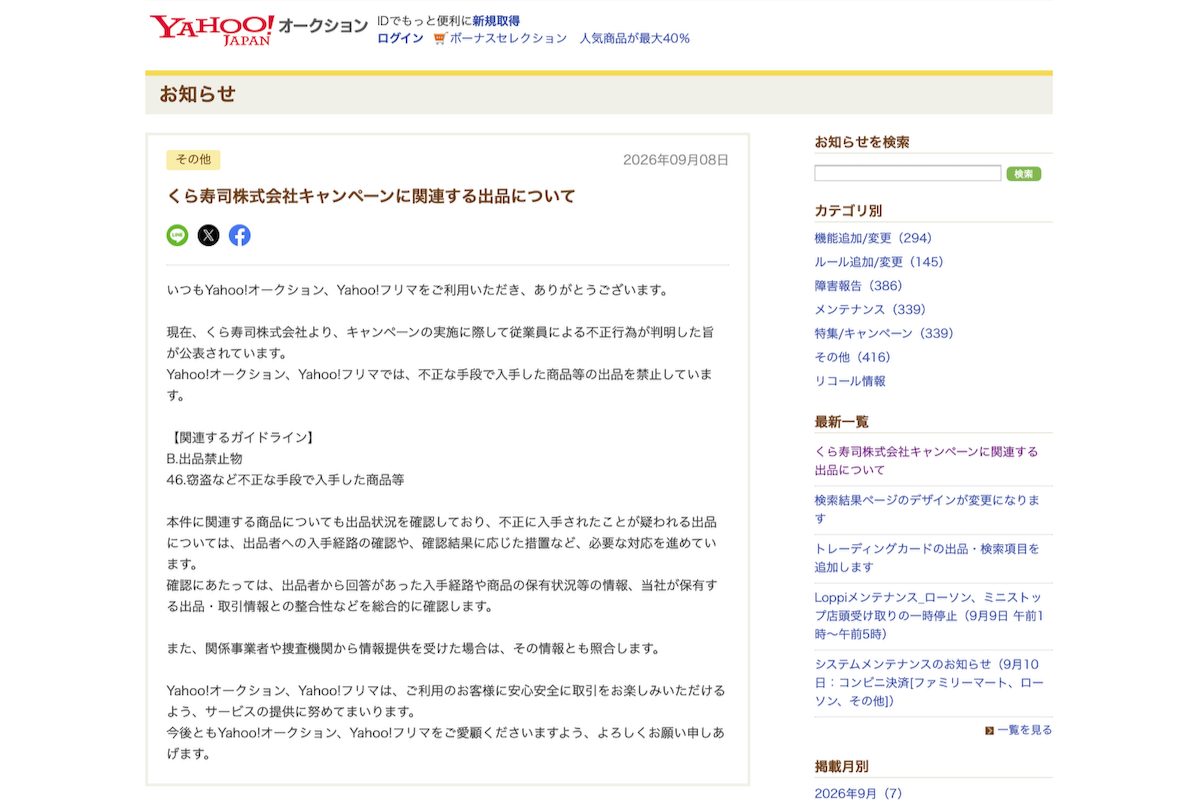
Task: Open category 特集/キャンペーン（339）
Action: click(x=884, y=333)
